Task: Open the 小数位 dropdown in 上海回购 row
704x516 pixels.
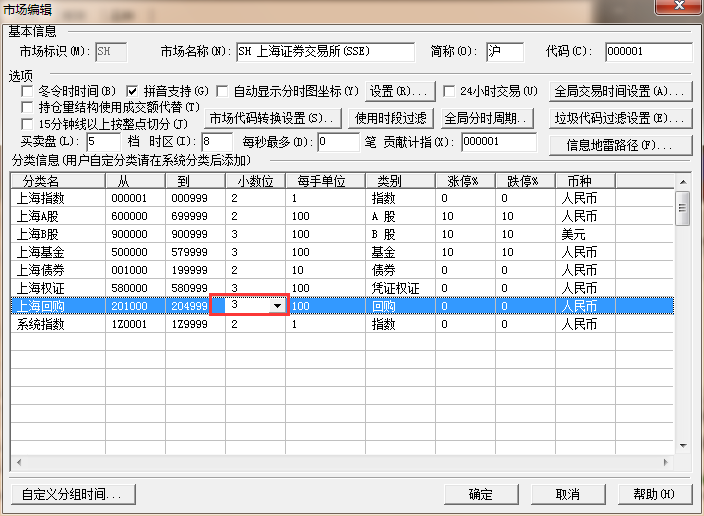Action: [x=277, y=305]
